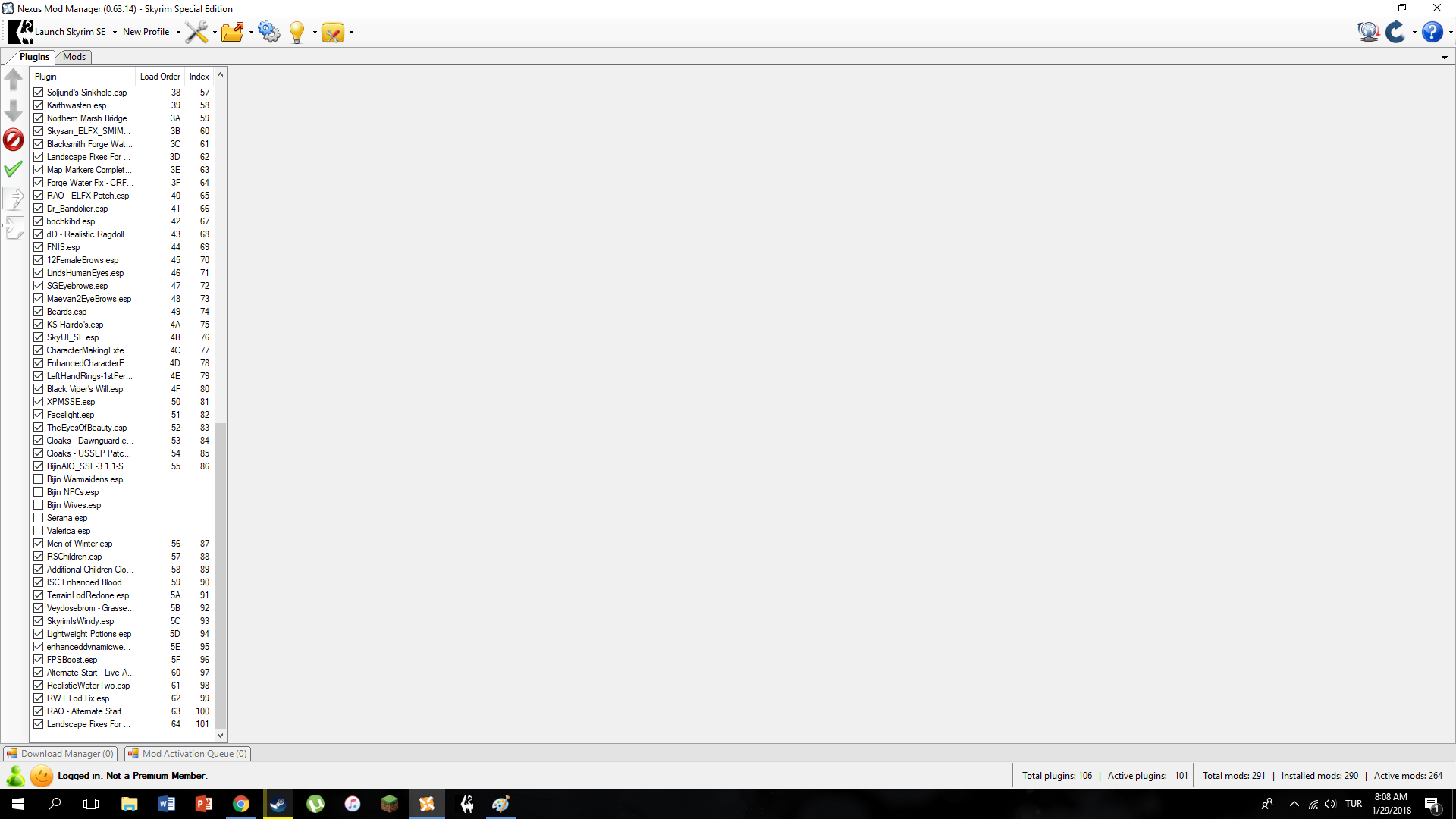The image size is (1456, 819).
Task: Click the enable plugin green checkmark icon
Action: pyautogui.click(x=14, y=170)
